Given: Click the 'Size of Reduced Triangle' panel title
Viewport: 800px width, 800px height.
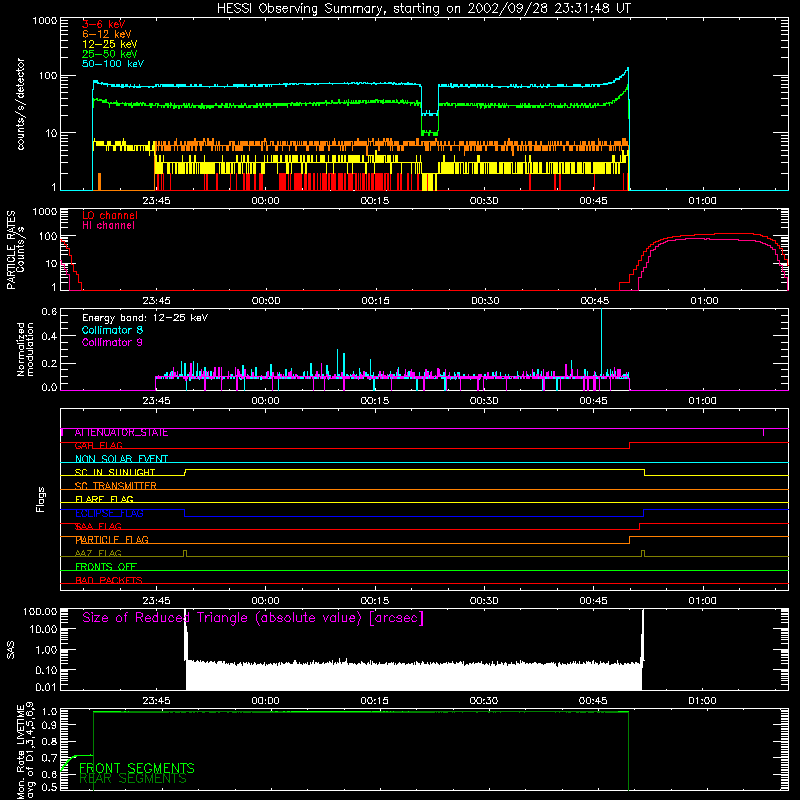Looking at the screenshot, I should tap(253, 618).
